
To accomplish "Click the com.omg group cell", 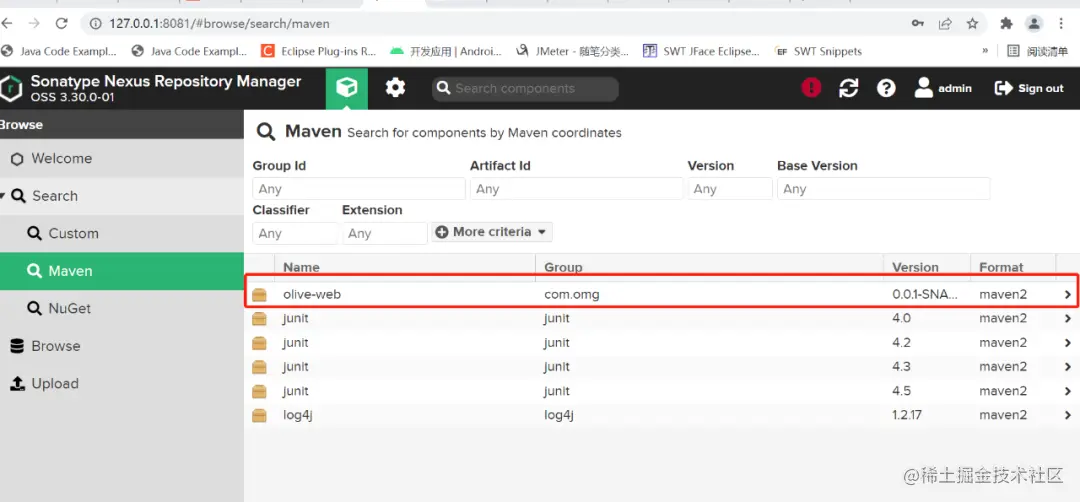I will tap(572, 295).
